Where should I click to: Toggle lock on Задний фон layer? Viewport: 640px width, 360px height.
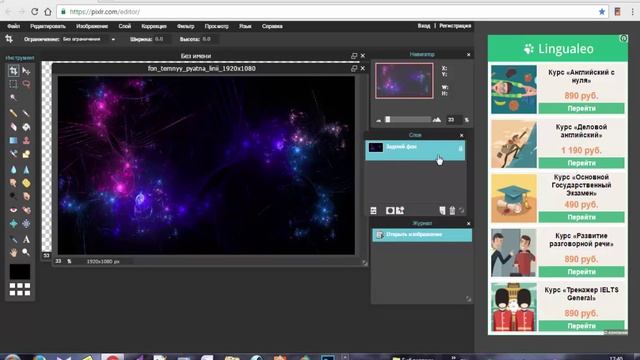click(x=460, y=148)
